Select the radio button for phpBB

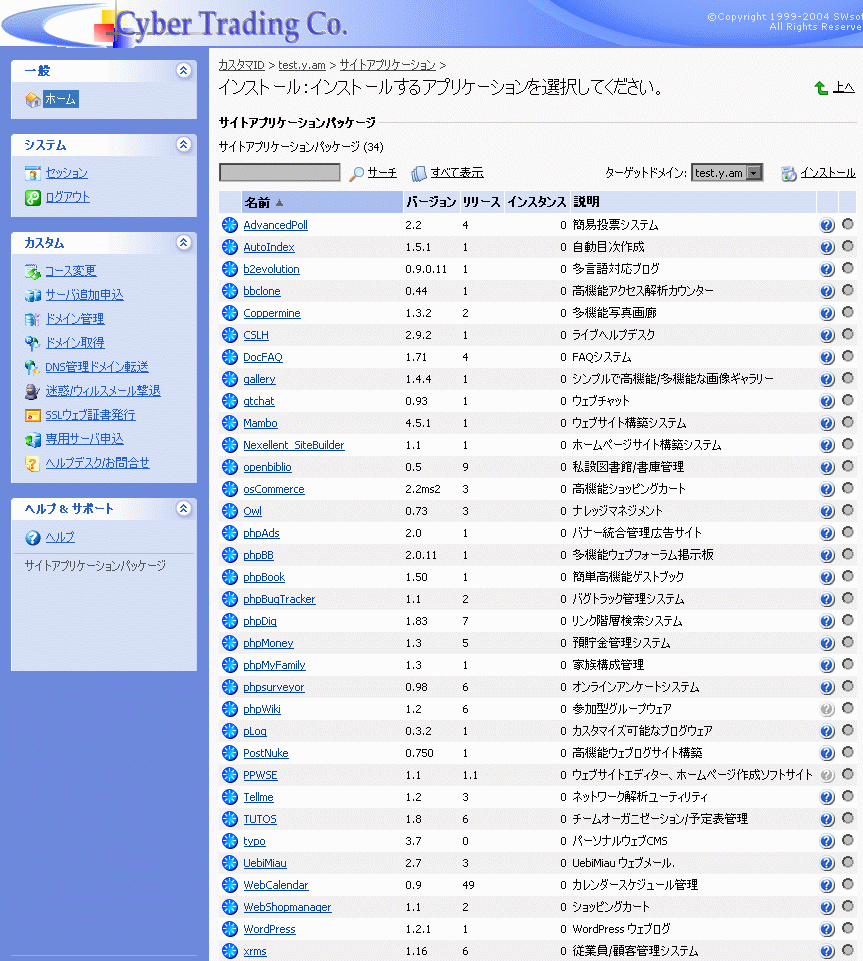pyautogui.click(x=848, y=554)
